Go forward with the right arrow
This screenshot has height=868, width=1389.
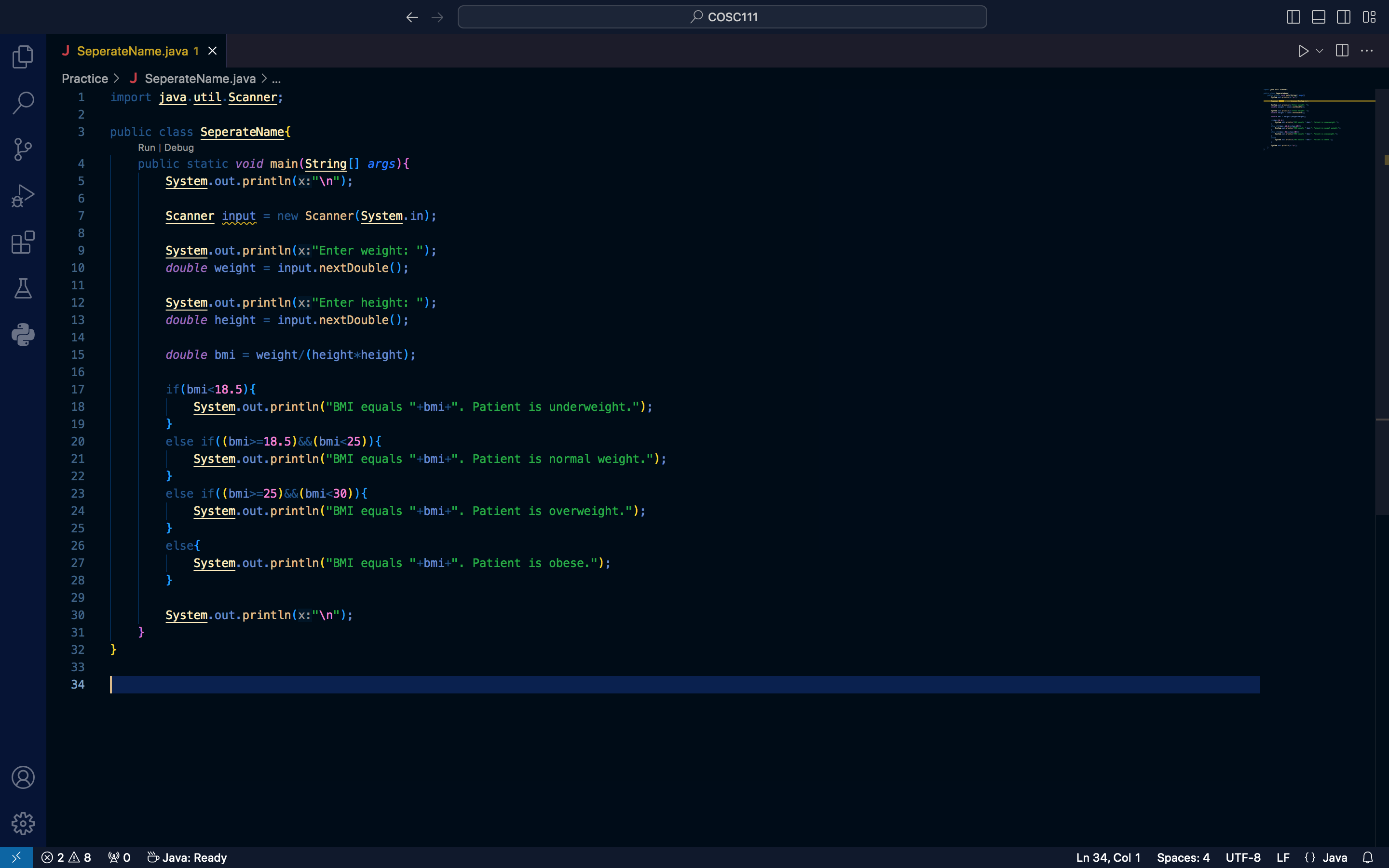[x=437, y=17]
